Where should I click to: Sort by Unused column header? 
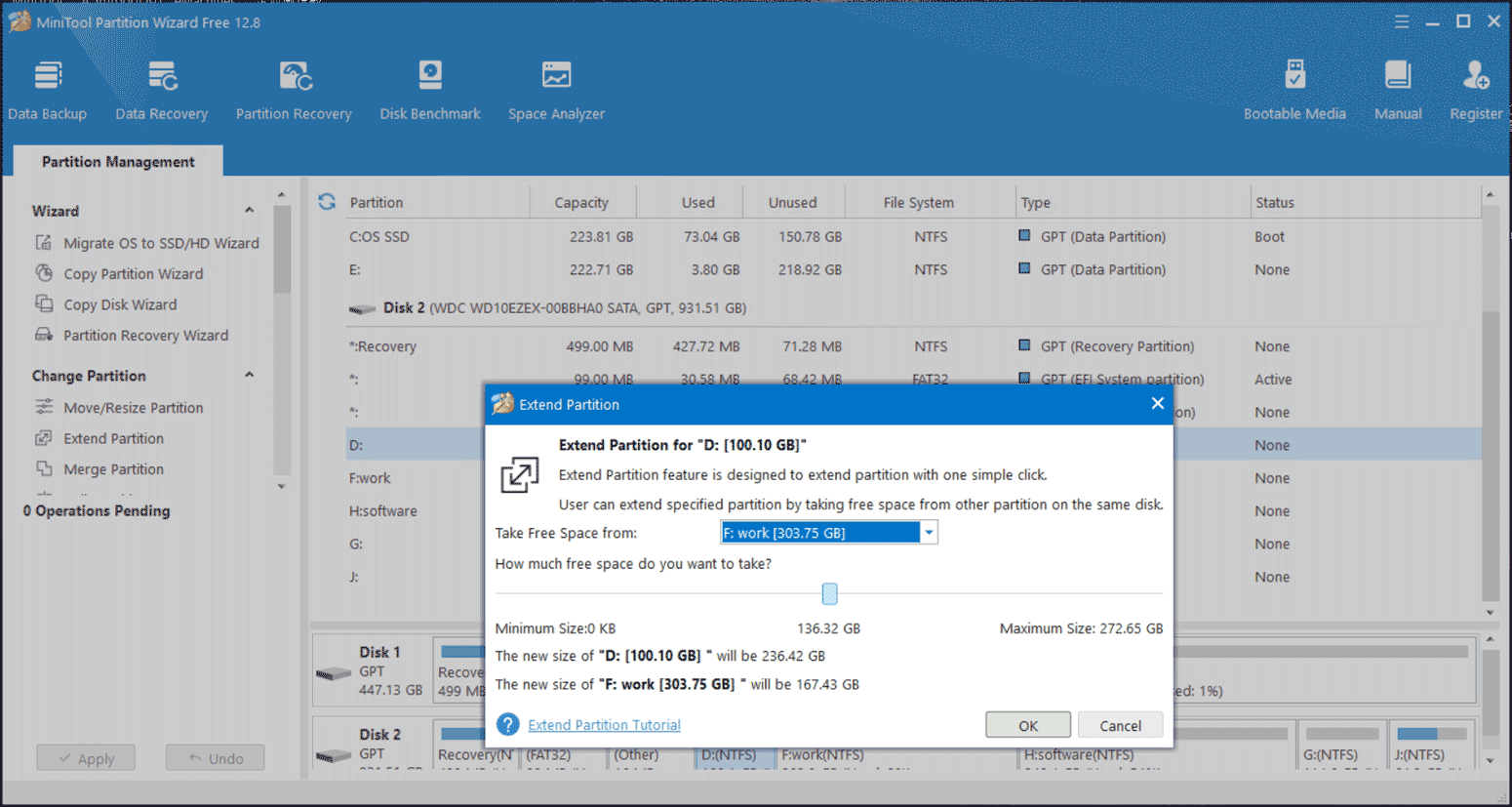(792, 203)
